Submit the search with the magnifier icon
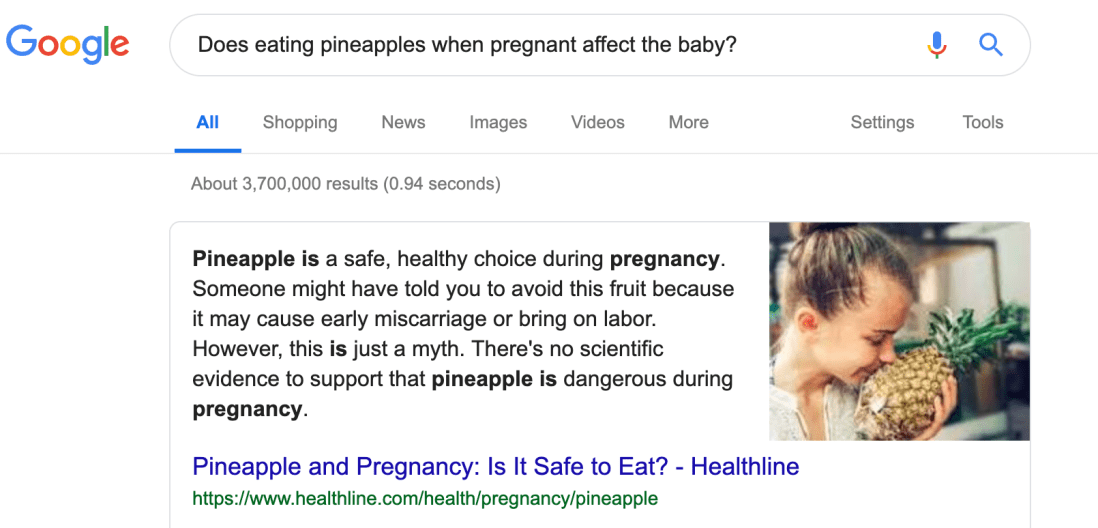 [x=990, y=44]
